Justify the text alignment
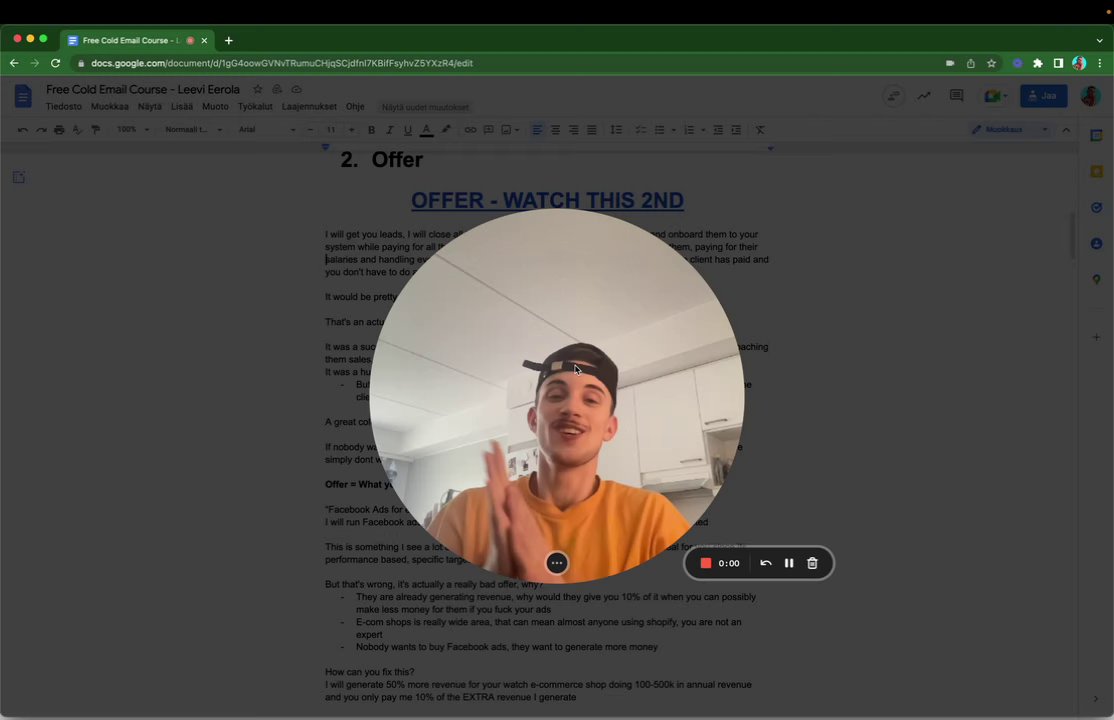This screenshot has width=1114, height=720. tap(591, 130)
